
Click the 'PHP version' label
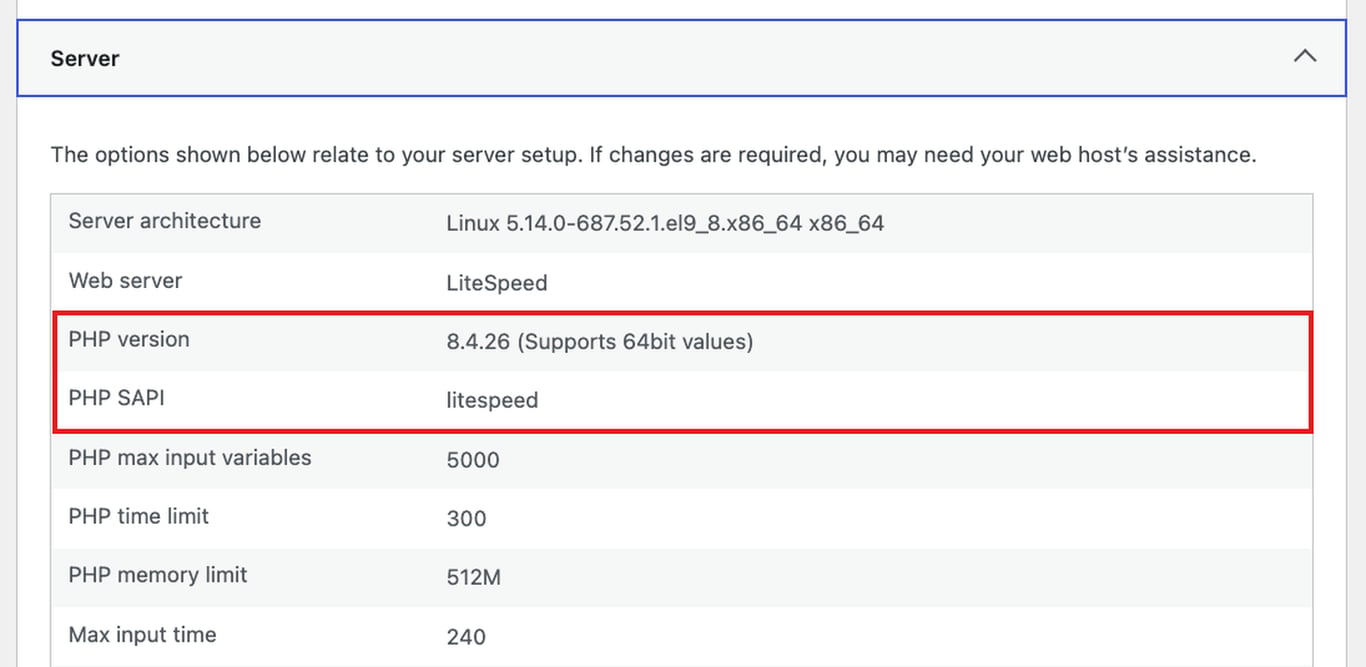[x=129, y=339]
